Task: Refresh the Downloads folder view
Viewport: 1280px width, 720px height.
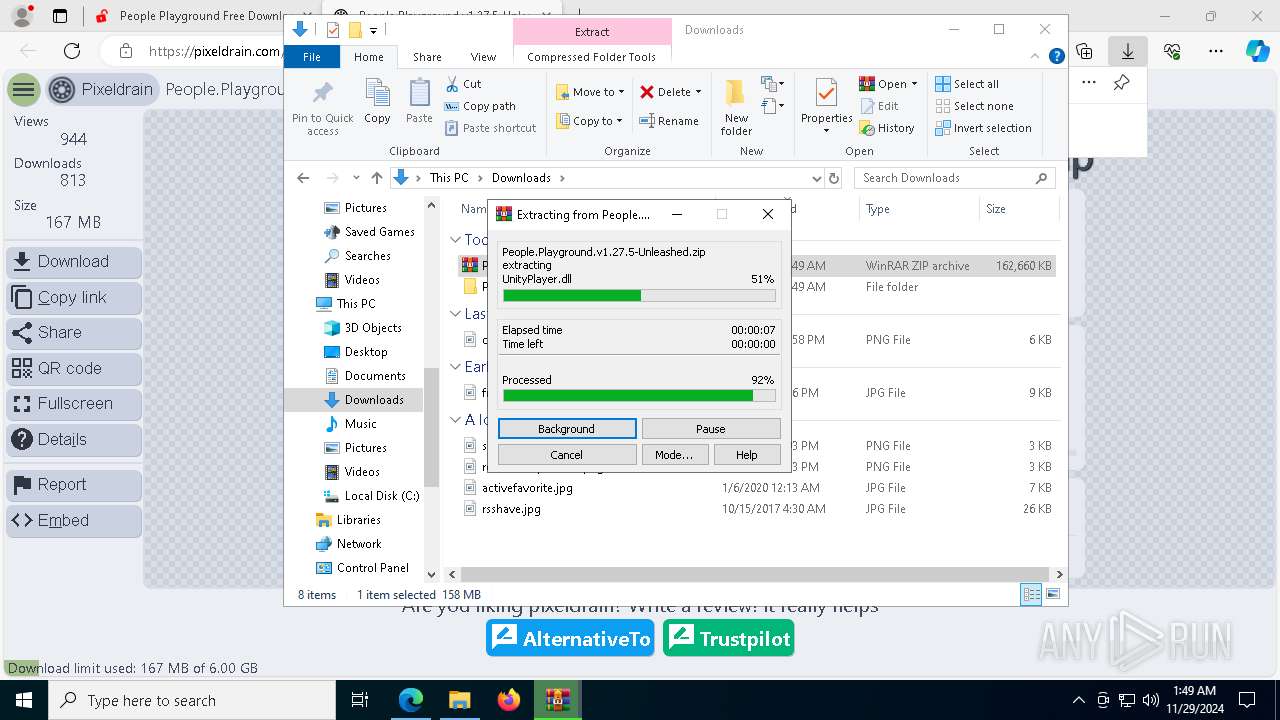Action: coord(834,178)
